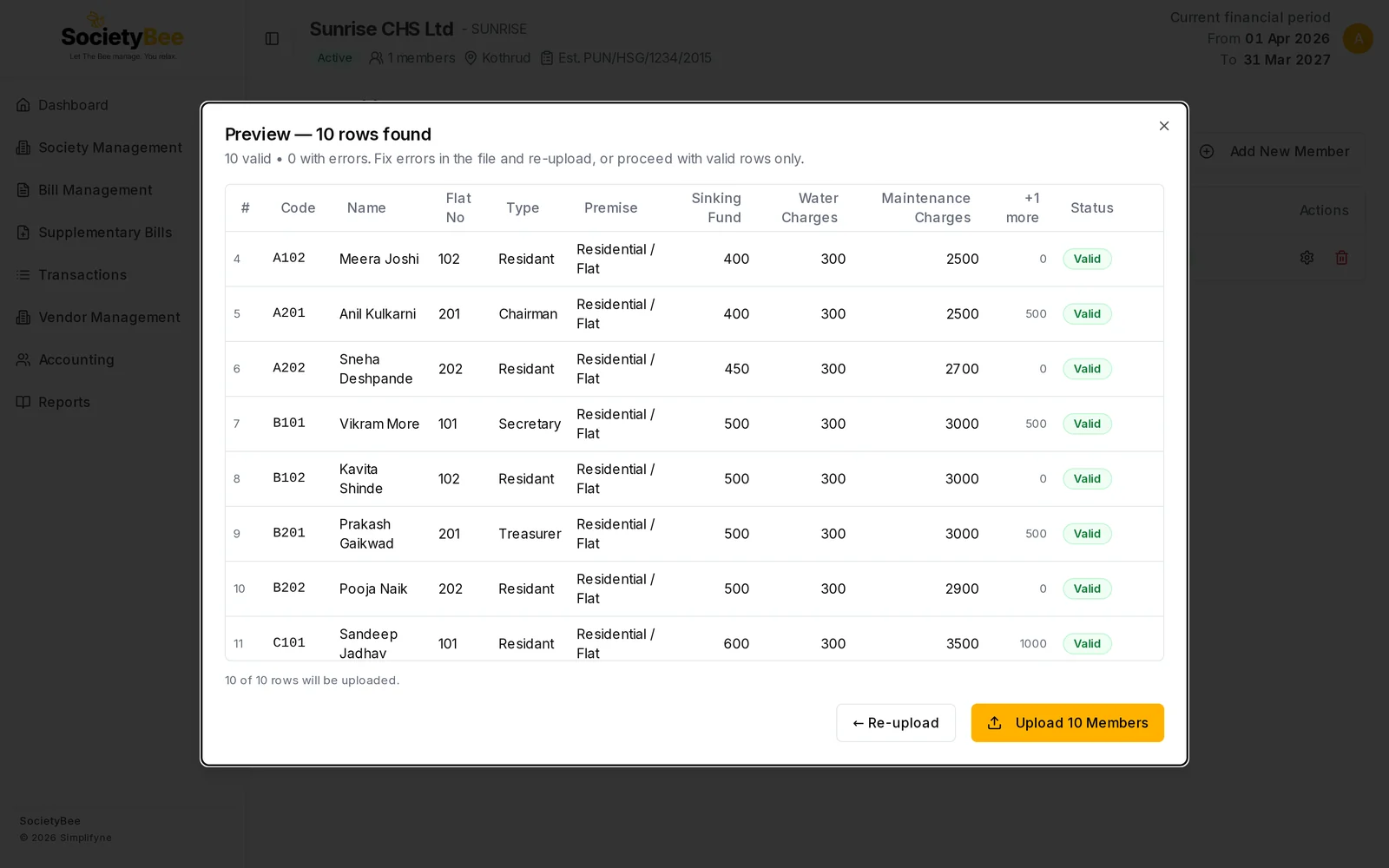Image resolution: width=1389 pixels, height=868 pixels.
Task: Click the Maintenance Charges column header
Action: point(926,208)
